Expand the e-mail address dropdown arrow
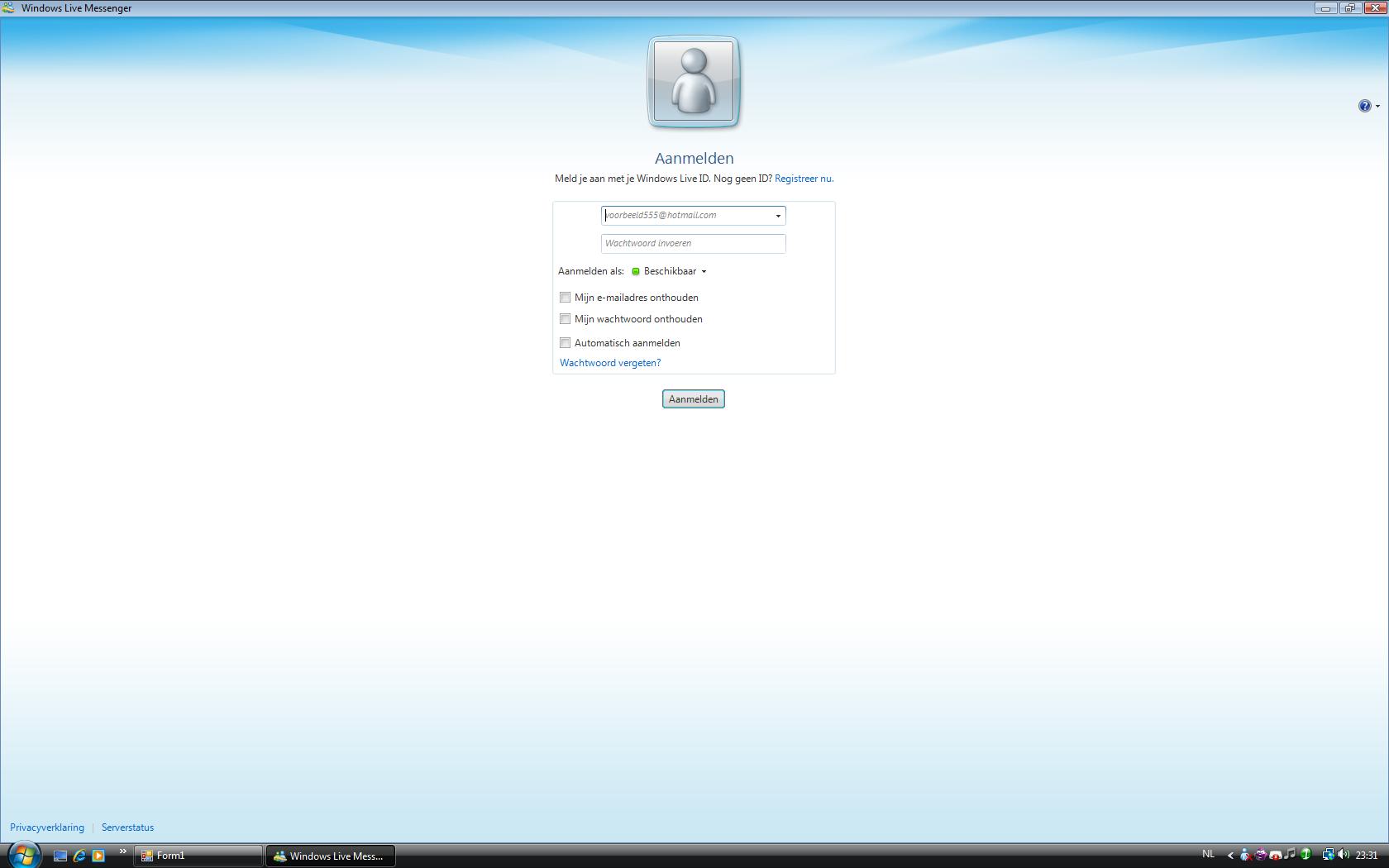Viewport: 1389px width, 868px height. (778, 216)
